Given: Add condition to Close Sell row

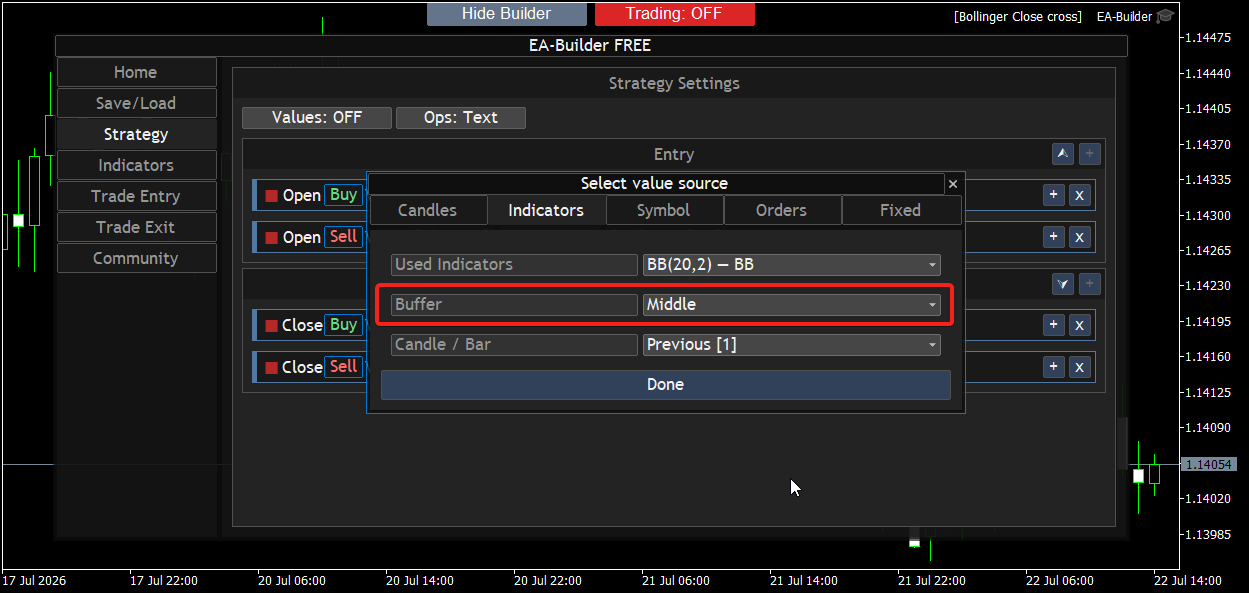Looking at the screenshot, I should 1053,367.
